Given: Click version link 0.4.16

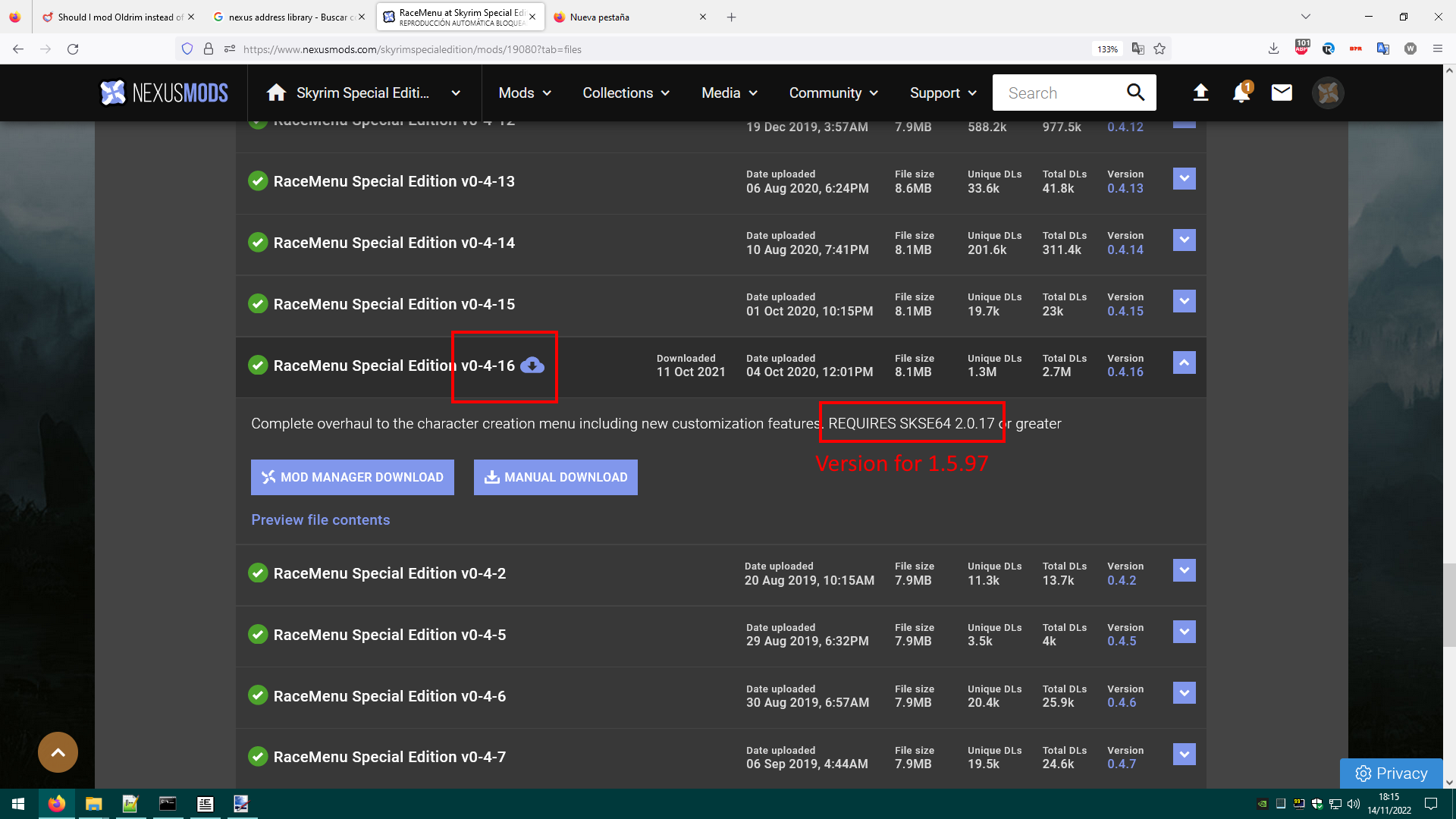Looking at the screenshot, I should [1125, 372].
